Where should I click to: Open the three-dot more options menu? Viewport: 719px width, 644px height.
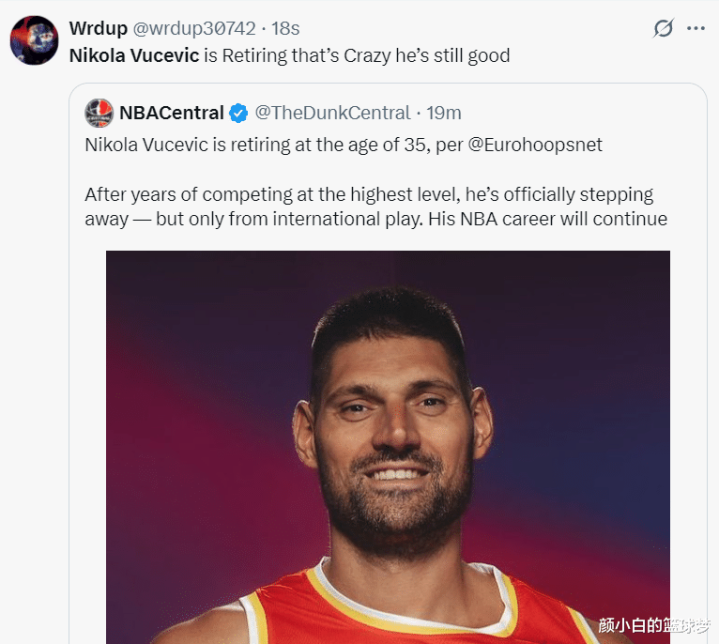696,28
